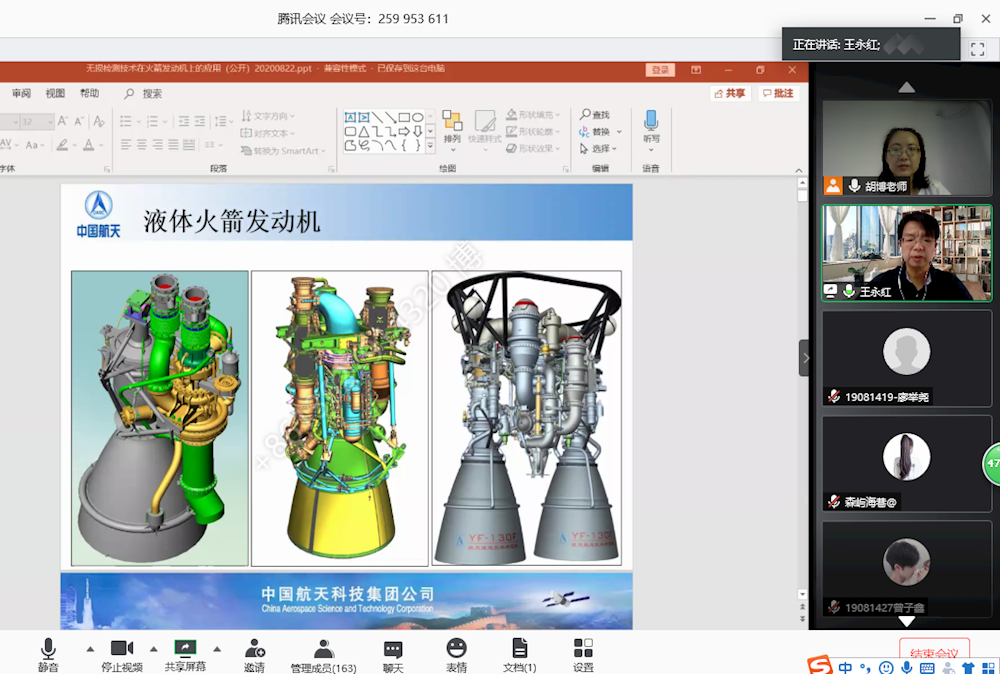This screenshot has width=1000, height=674.
Task: Expand share options arrow beside 共享屏幕
Action: 217,648
